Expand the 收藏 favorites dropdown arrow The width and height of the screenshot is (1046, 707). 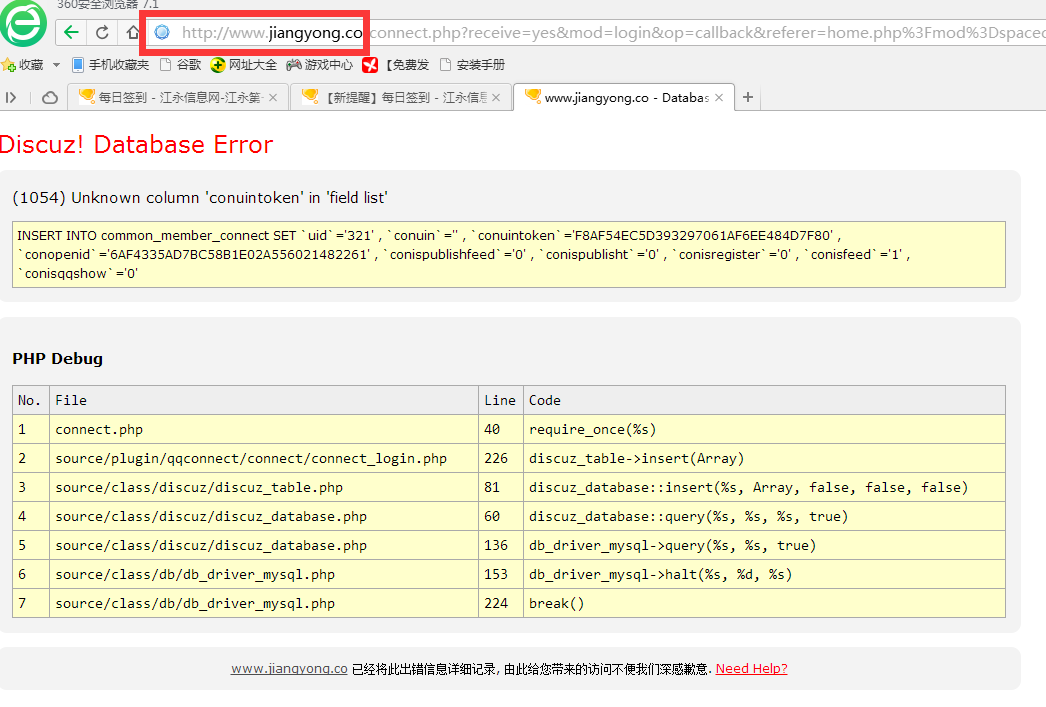click(x=56, y=65)
